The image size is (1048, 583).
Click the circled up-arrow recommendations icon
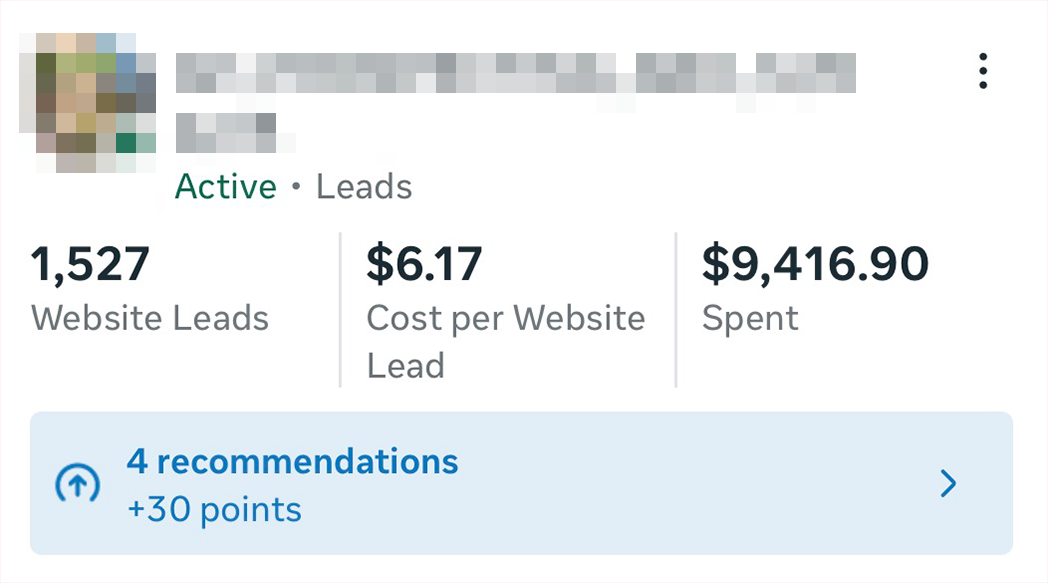pyautogui.click(x=77, y=485)
